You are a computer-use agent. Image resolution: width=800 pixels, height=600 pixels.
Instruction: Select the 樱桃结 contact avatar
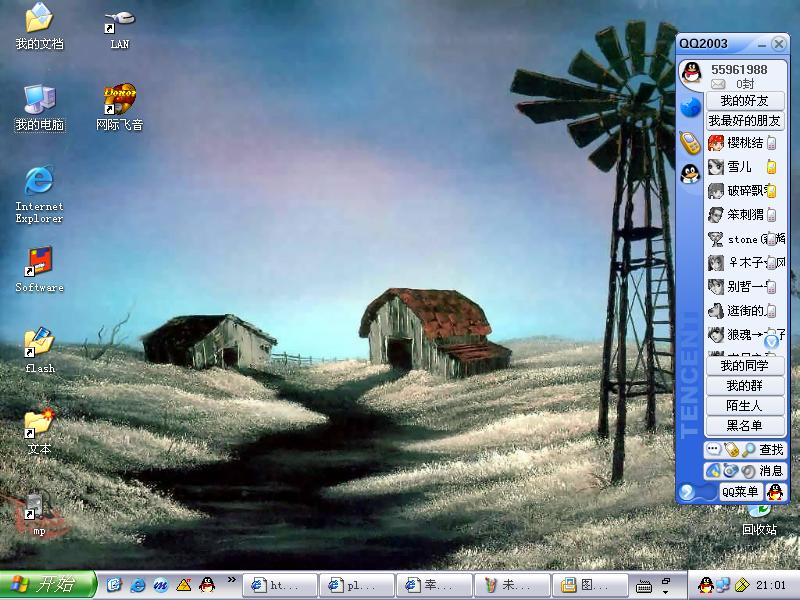(x=716, y=143)
